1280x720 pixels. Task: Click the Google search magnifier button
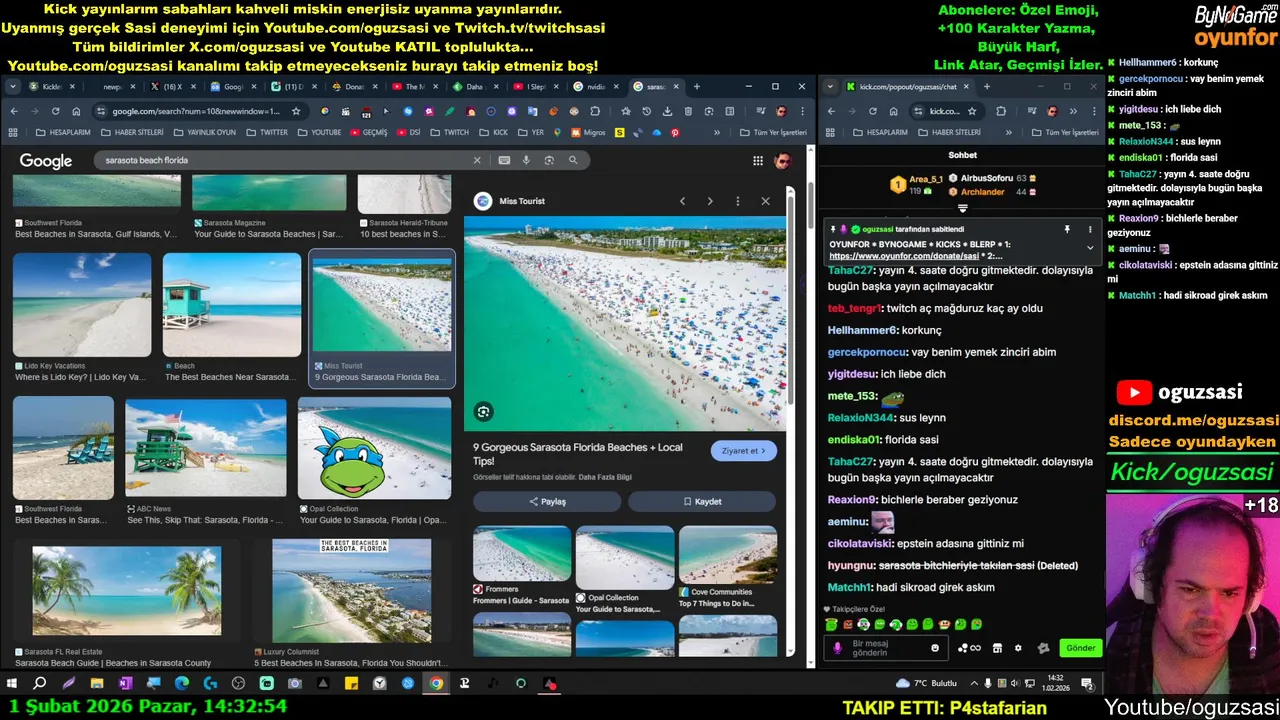tap(573, 160)
